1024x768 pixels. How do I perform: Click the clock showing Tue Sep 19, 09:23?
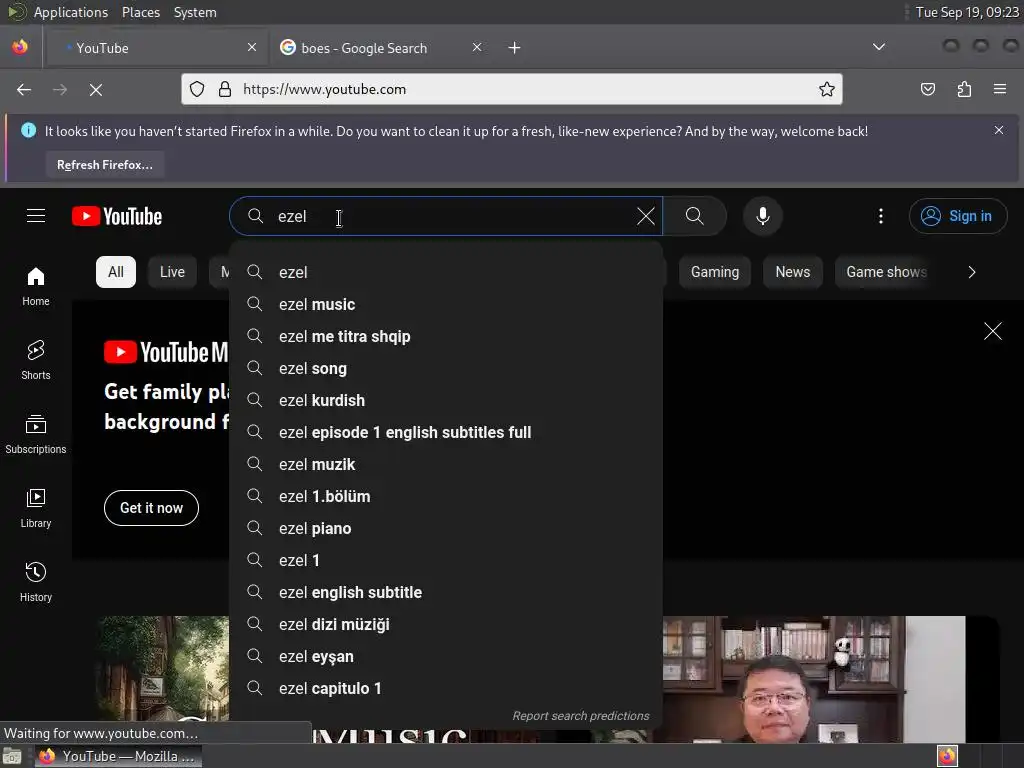coord(967,12)
